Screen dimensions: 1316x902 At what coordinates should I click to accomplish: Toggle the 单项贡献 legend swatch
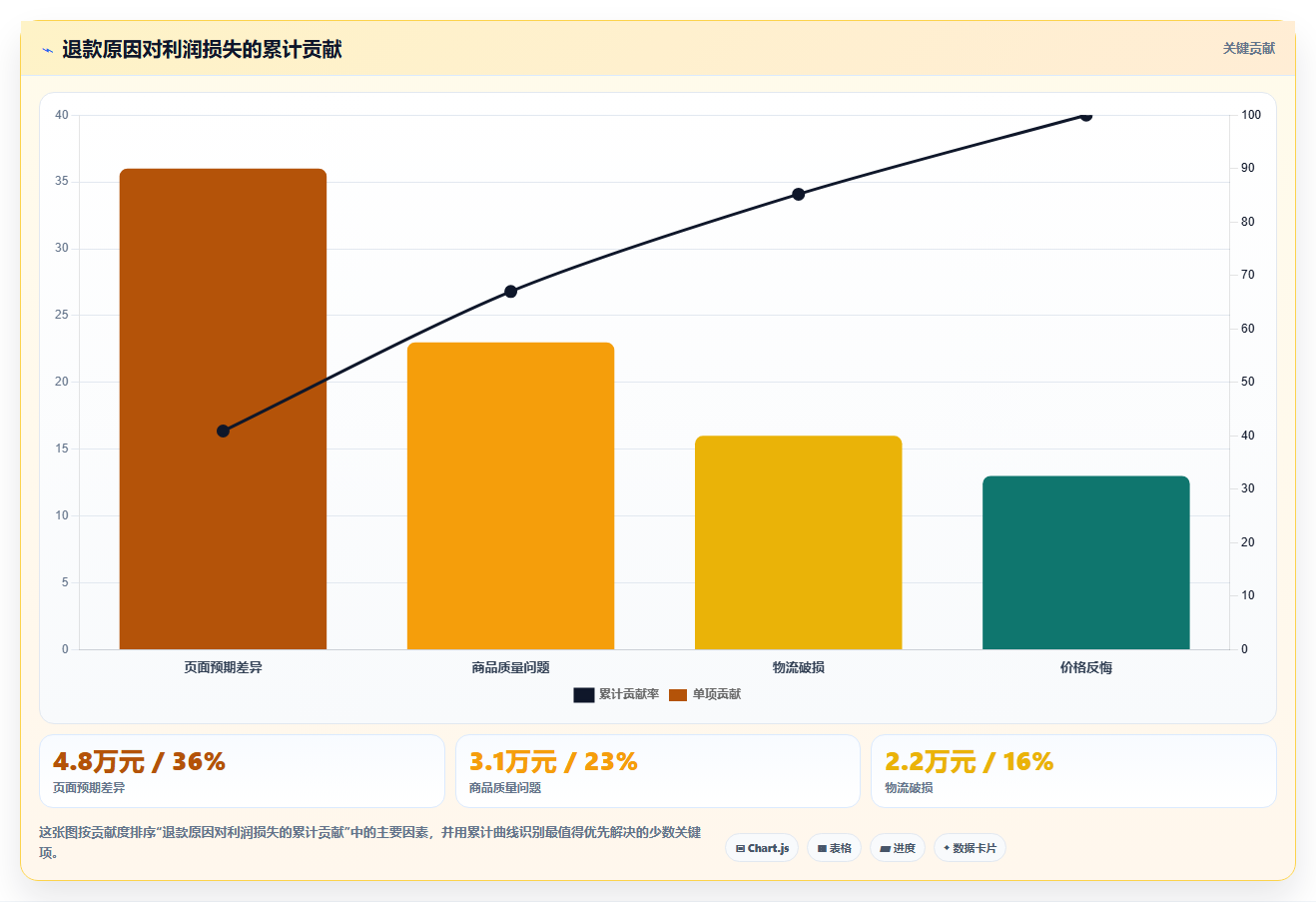pyautogui.click(x=678, y=694)
